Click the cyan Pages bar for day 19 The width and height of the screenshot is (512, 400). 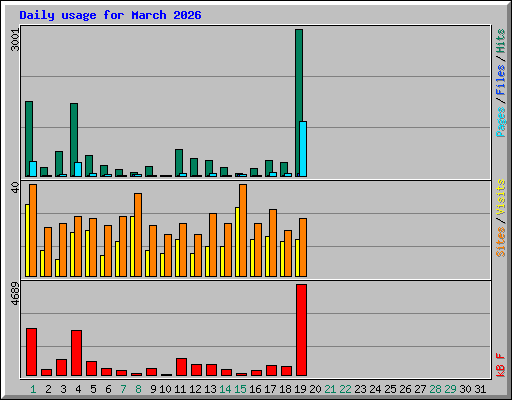pos(303,149)
